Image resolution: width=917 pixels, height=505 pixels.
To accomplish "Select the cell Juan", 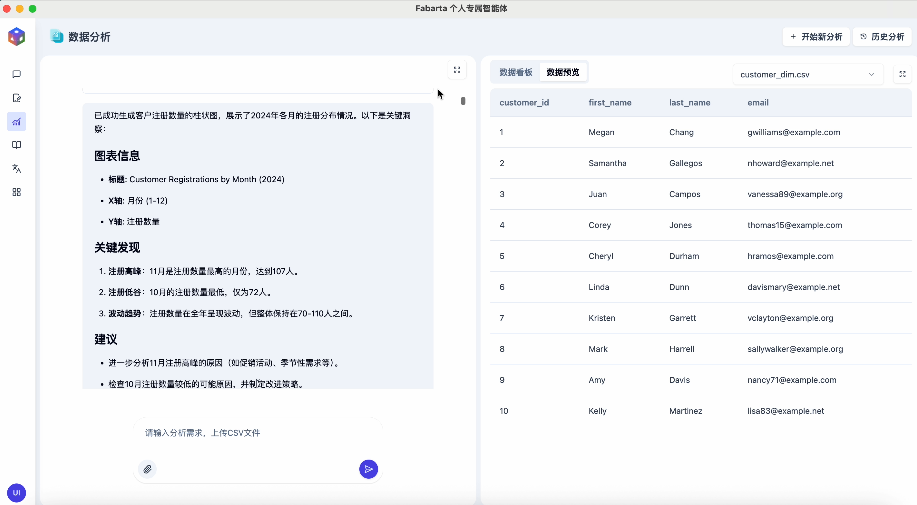I will click(598, 194).
